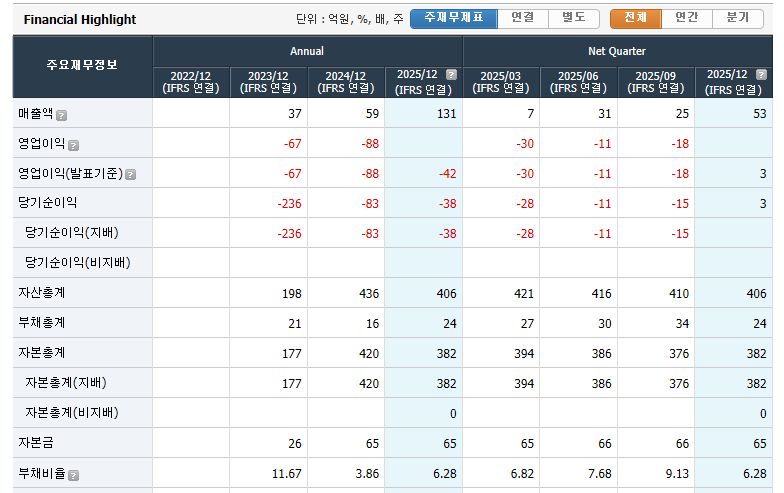This screenshot has height=493, width=784.
Task: Click help icon in Annual 2025/12 header
Action: pos(451,75)
